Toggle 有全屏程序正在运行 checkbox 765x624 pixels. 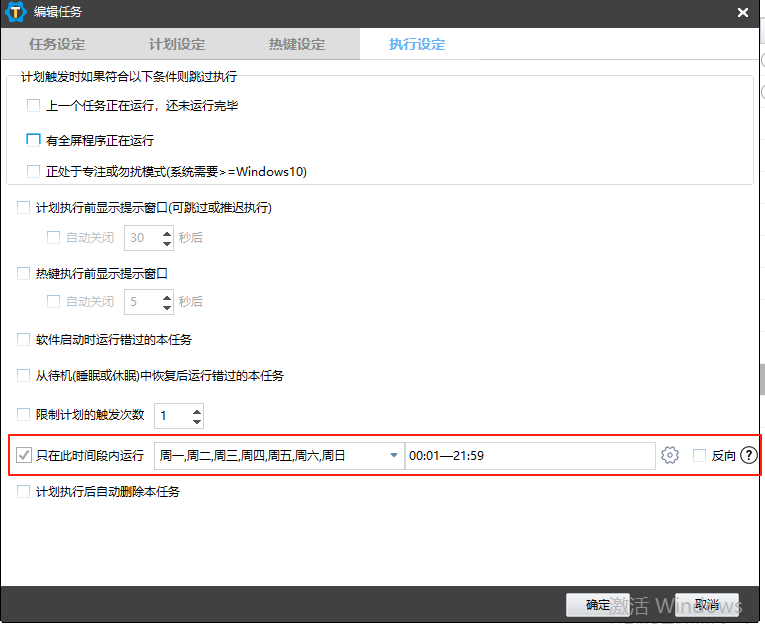point(34,140)
